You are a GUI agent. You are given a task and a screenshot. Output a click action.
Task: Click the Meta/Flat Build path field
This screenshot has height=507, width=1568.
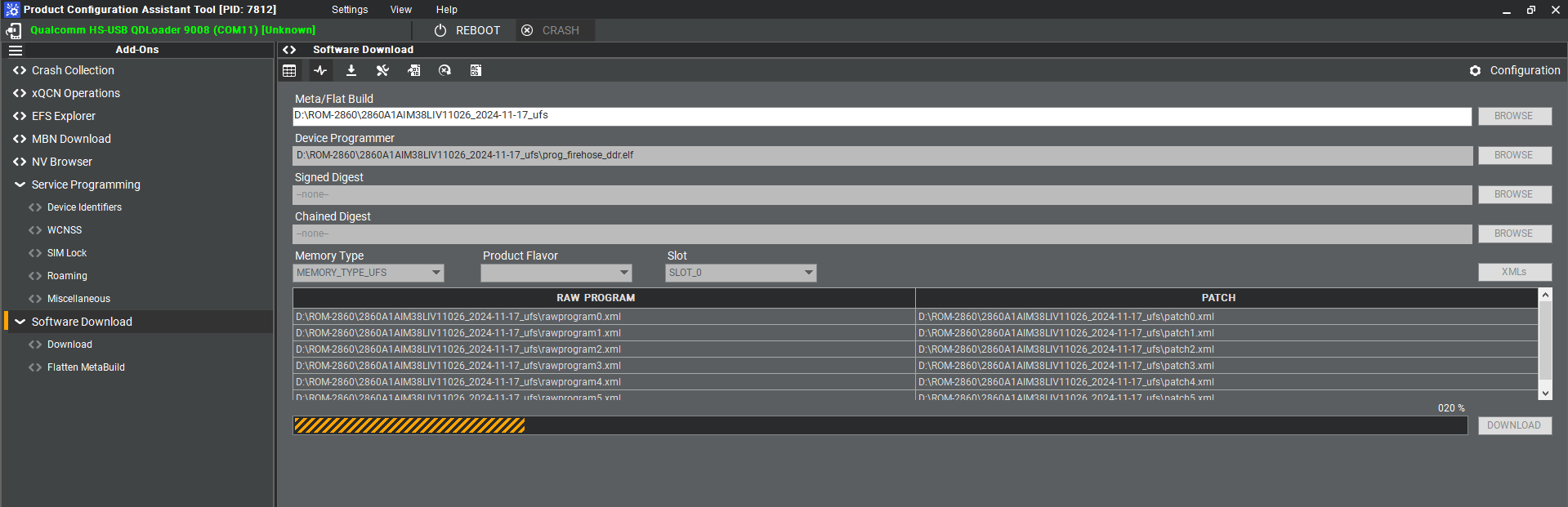(882, 116)
